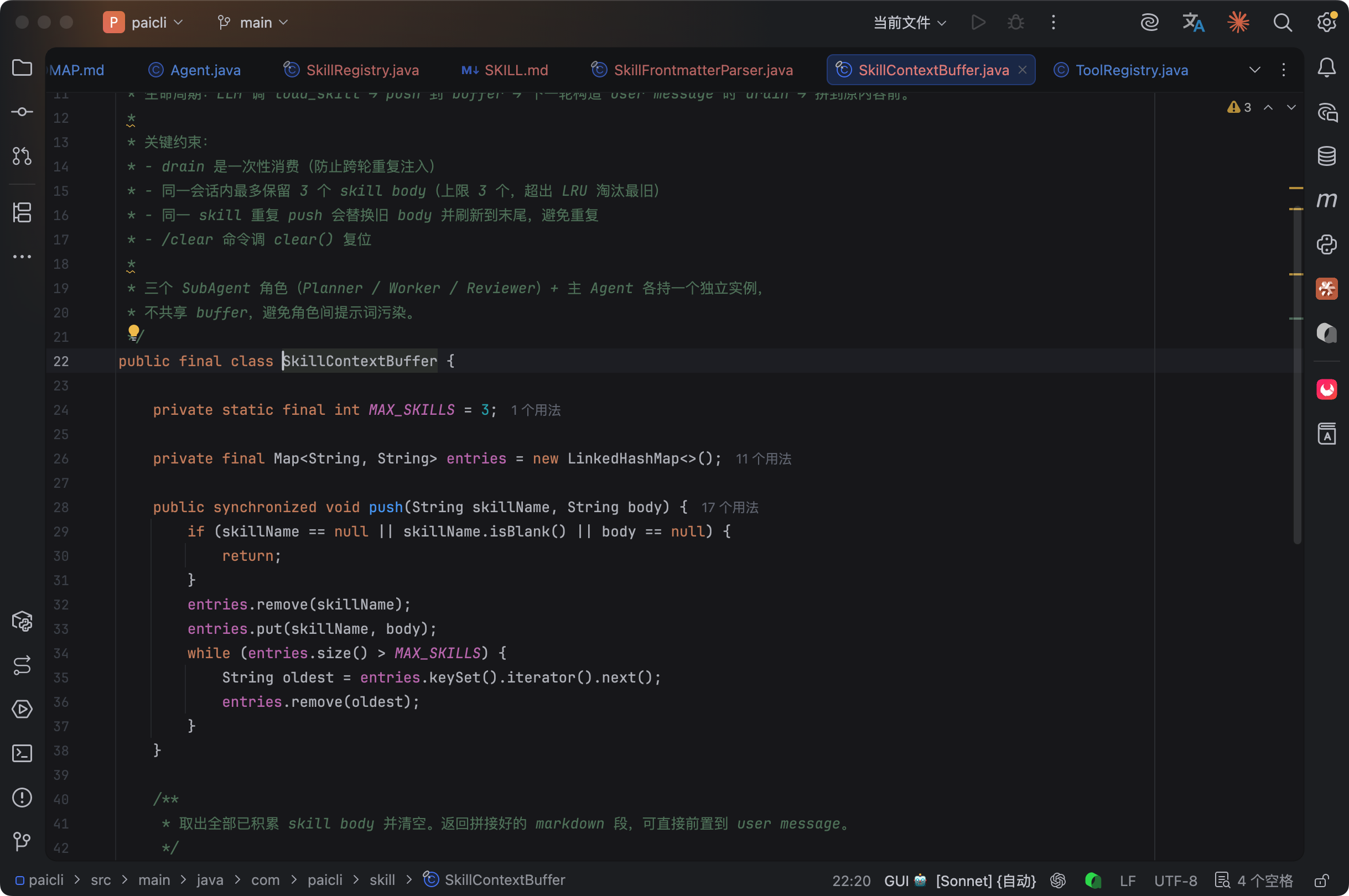Click the intention lightbulb on line 21
This screenshot has height=896, width=1349.
pyautogui.click(x=133, y=332)
